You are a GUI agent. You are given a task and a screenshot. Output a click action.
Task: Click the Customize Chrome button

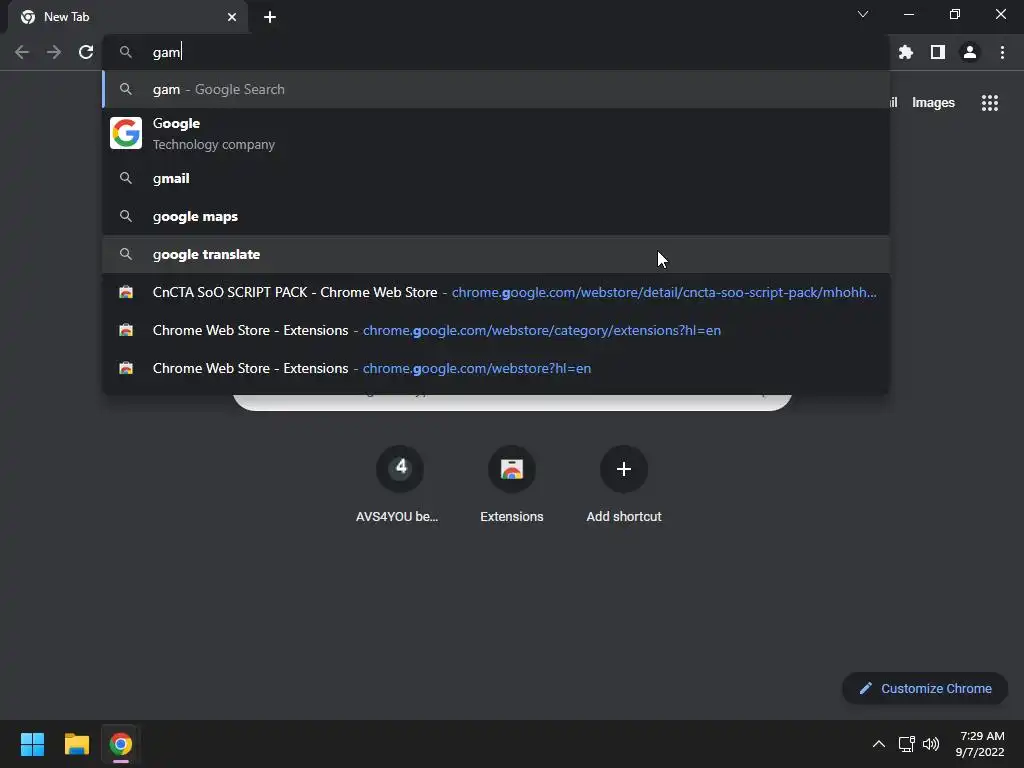click(925, 688)
